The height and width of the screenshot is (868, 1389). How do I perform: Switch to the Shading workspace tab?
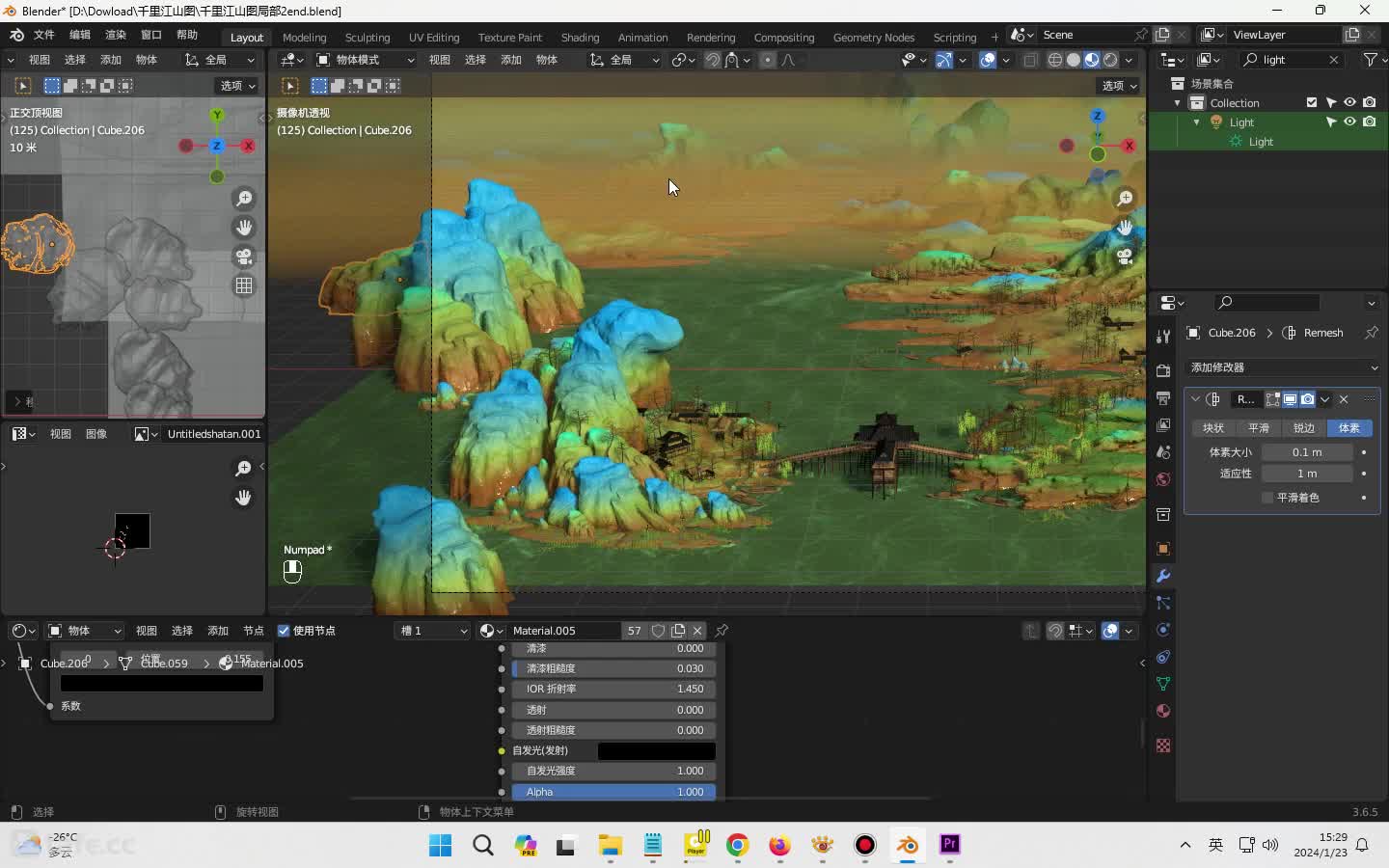pyautogui.click(x=580, y=38)
